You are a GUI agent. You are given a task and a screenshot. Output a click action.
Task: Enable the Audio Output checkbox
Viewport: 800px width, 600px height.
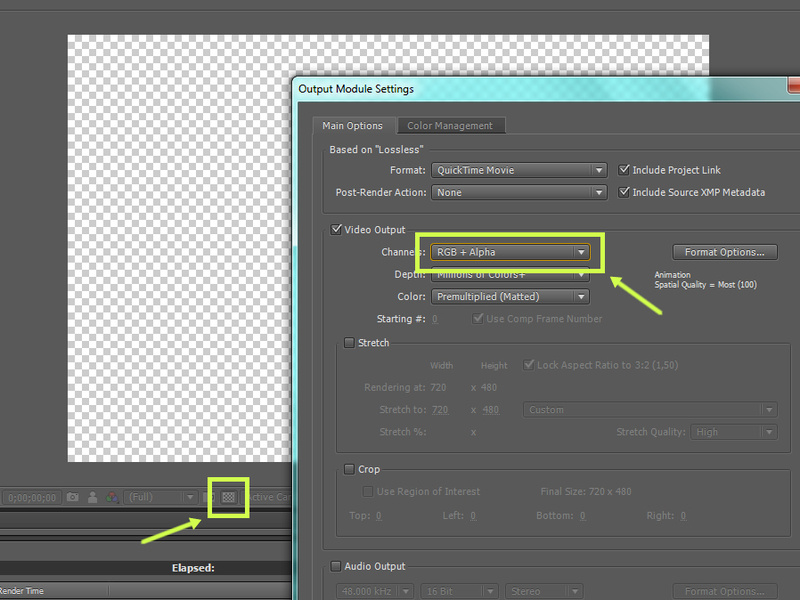click(336, 566)
